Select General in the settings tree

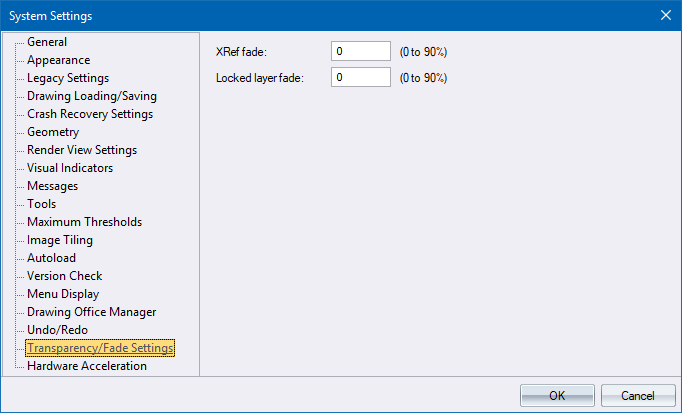click(x=47, y=42)
